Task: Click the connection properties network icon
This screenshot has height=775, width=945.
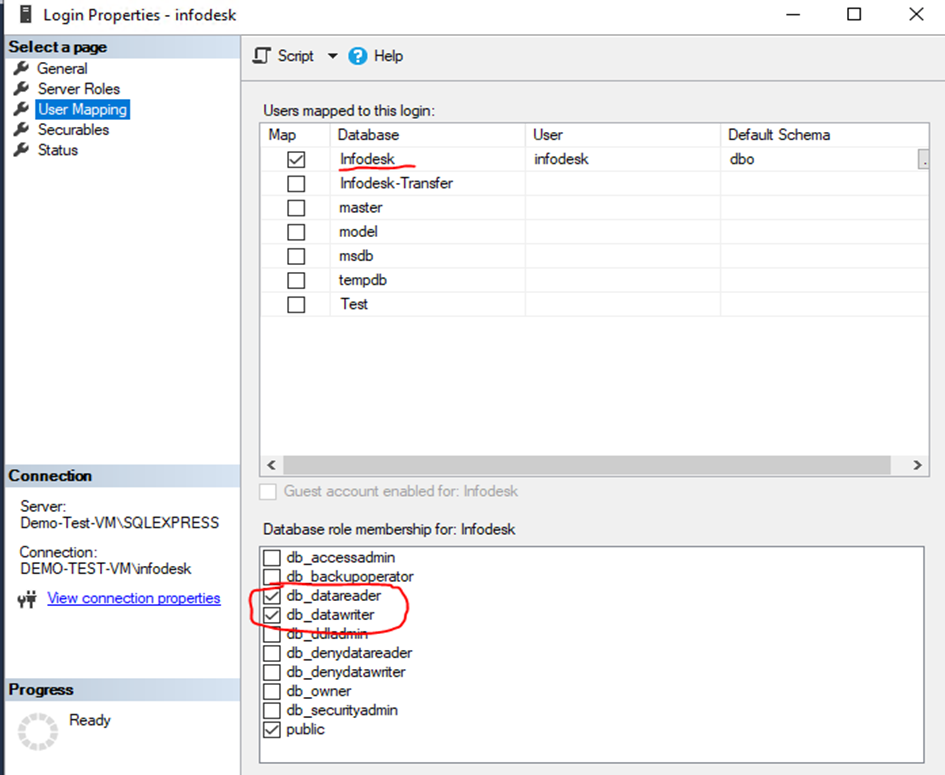Action: 28,599
